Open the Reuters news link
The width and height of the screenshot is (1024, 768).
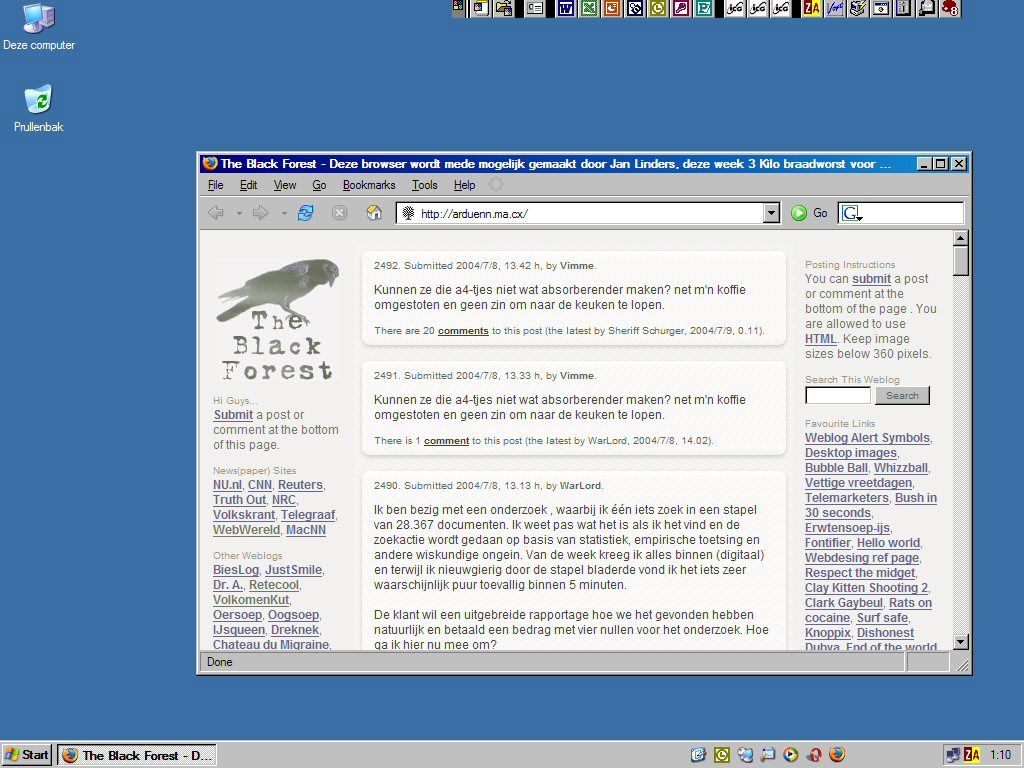(300, 485)
